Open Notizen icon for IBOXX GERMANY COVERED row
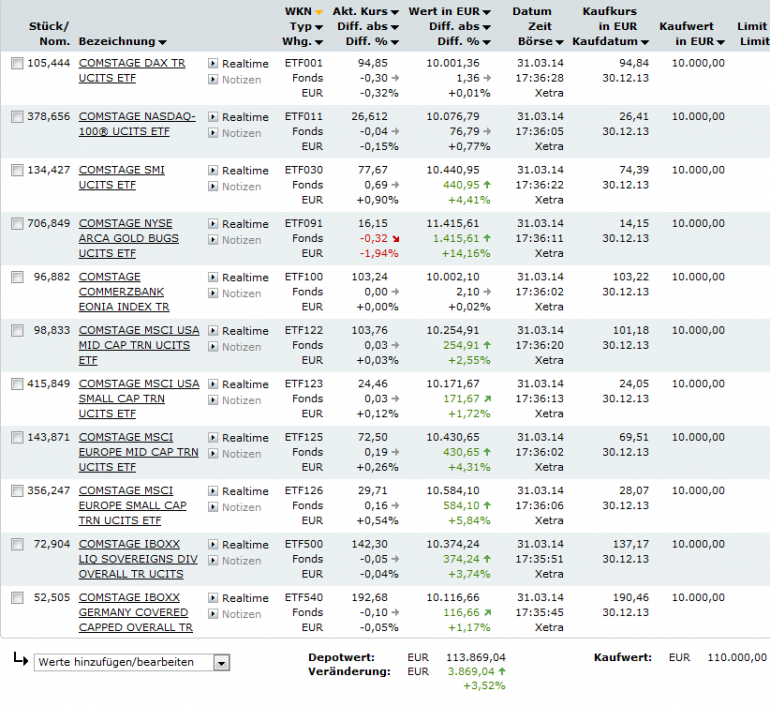 213,614
